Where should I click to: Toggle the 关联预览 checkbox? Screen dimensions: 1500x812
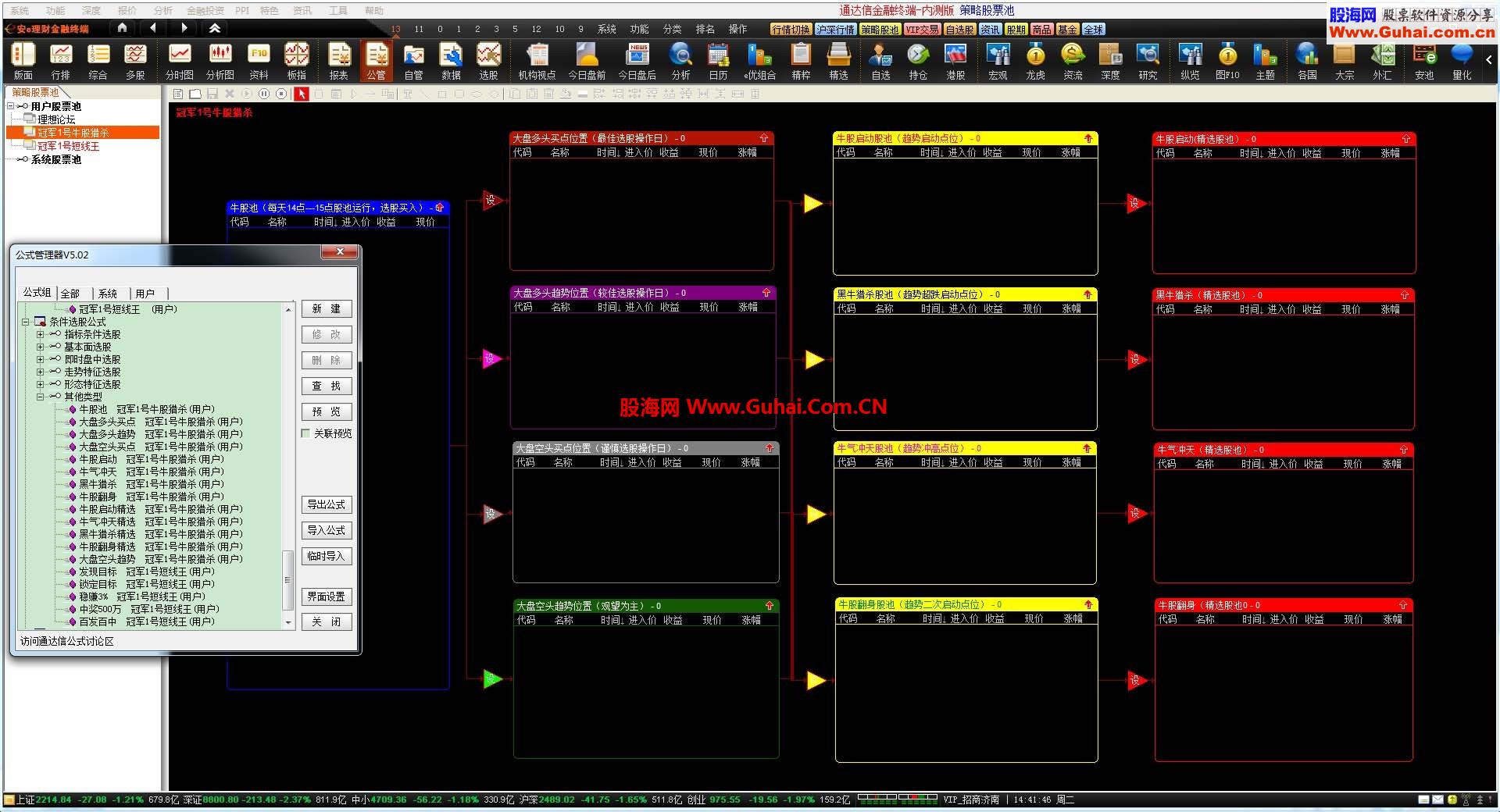(306, 433)
